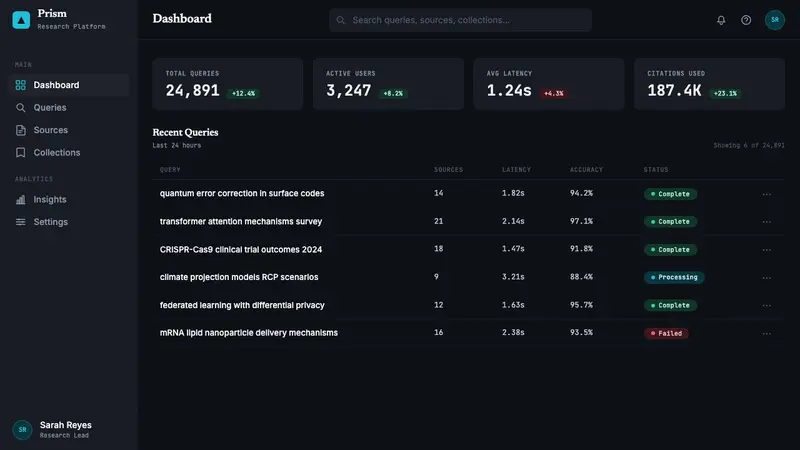This screenshot has width=800, height=450.
Task: Open Dashboard in the sidebar
Action: click(69, 85)
